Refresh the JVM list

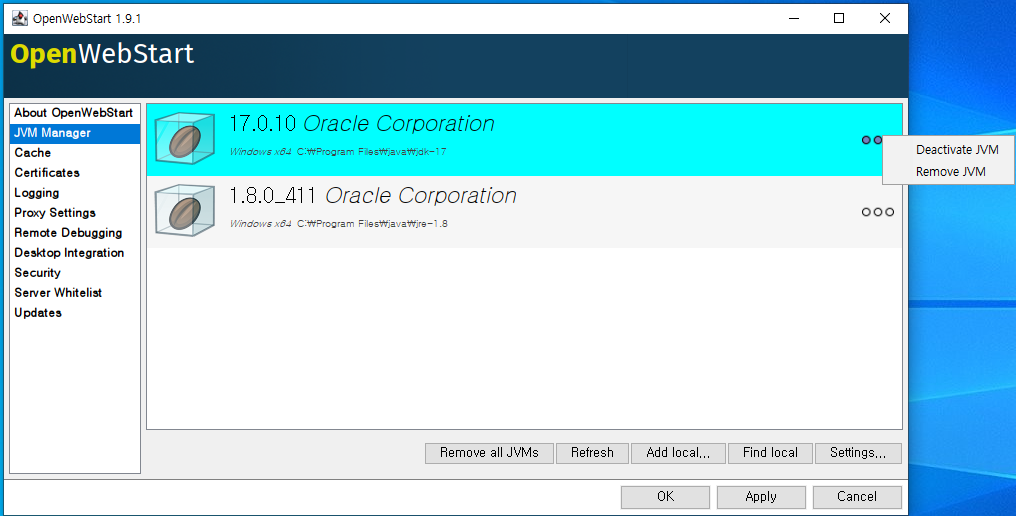pyautogui.click(x=592, y=453)
